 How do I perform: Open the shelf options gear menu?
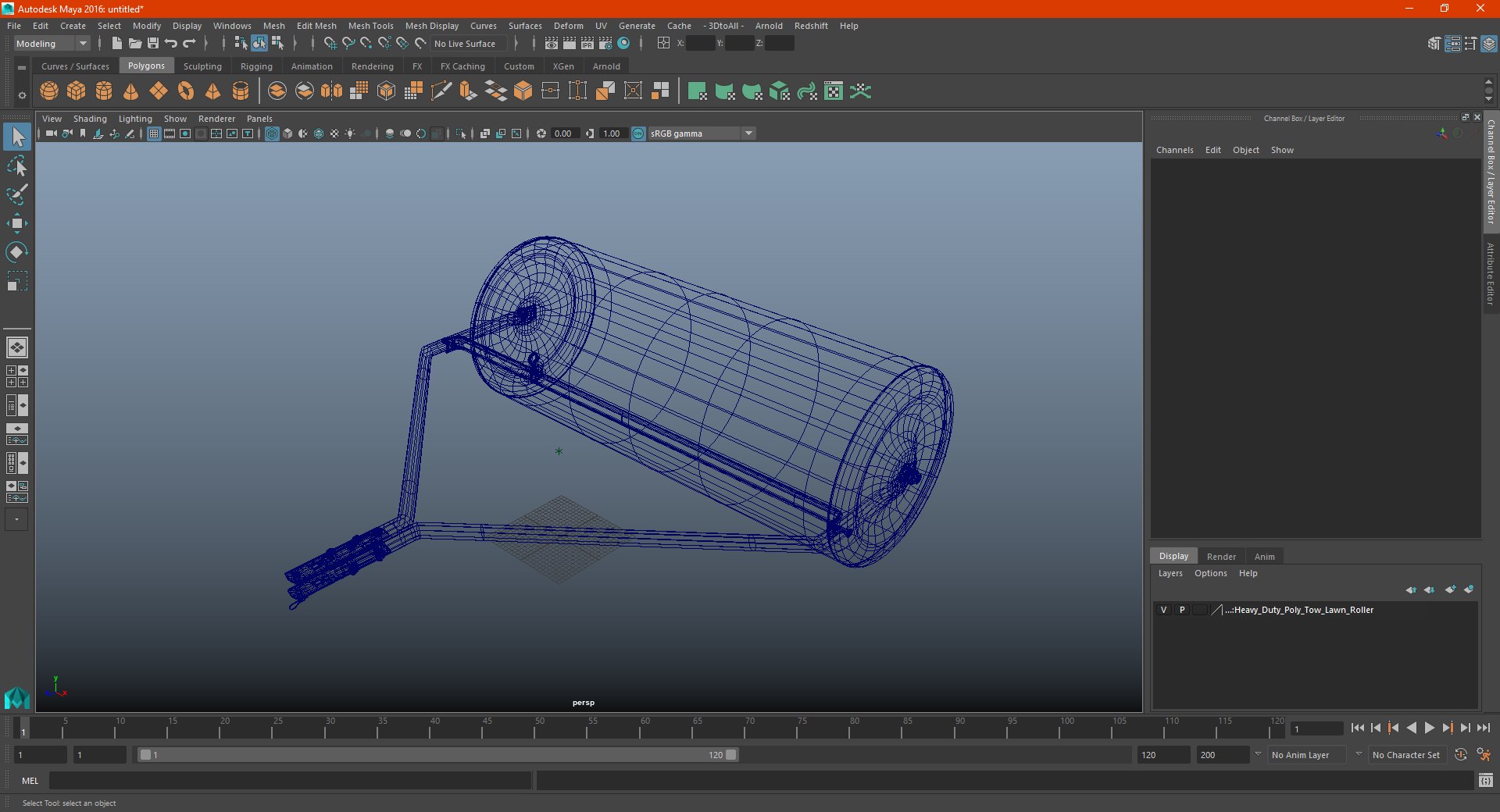pyautogui.click(x=22, y=95)
